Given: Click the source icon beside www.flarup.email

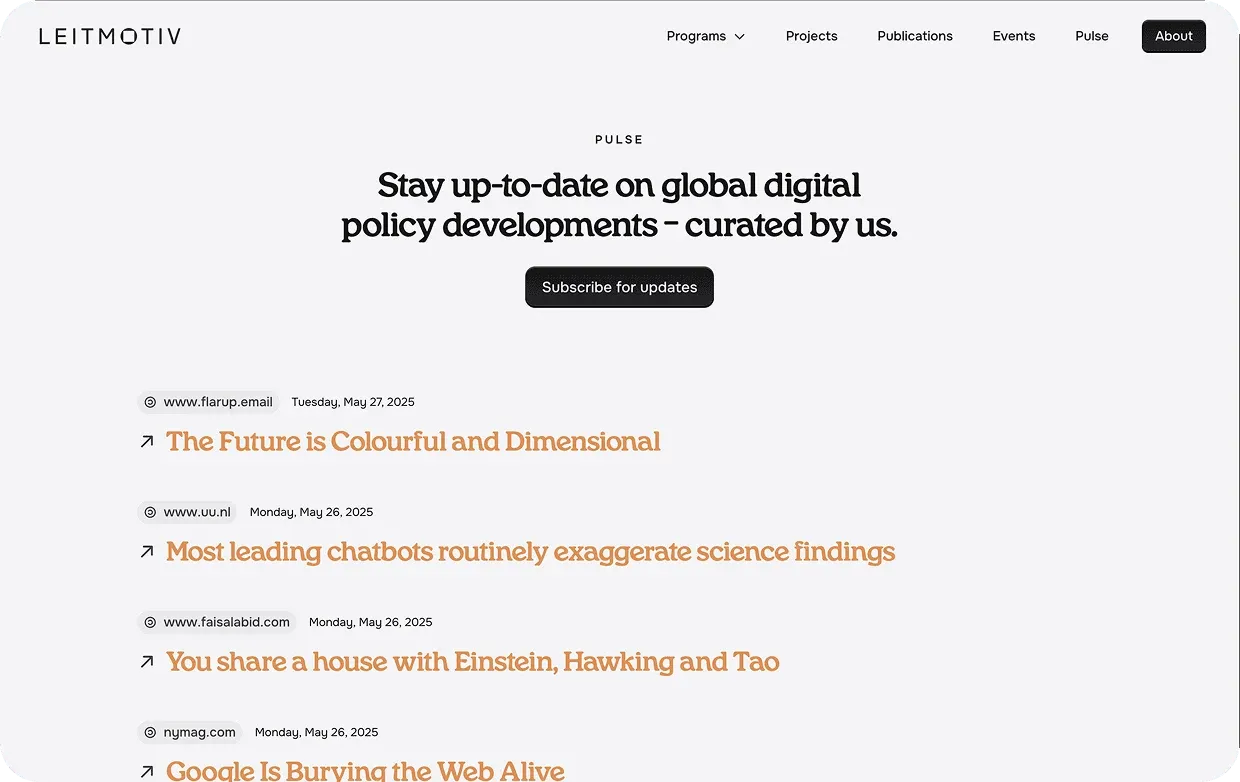Looking at the screenshot, I should pyautogui.click(x=150, y=402).
